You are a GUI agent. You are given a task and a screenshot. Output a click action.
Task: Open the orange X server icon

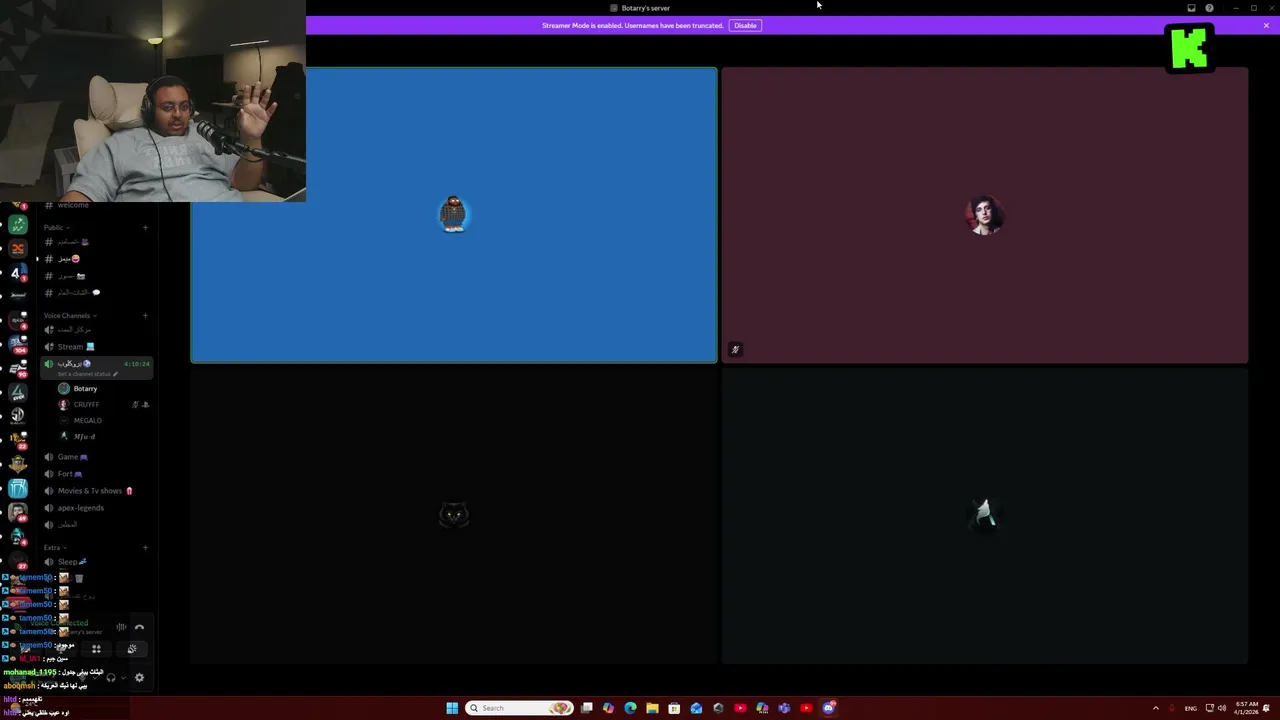click(x=18, y=249)
